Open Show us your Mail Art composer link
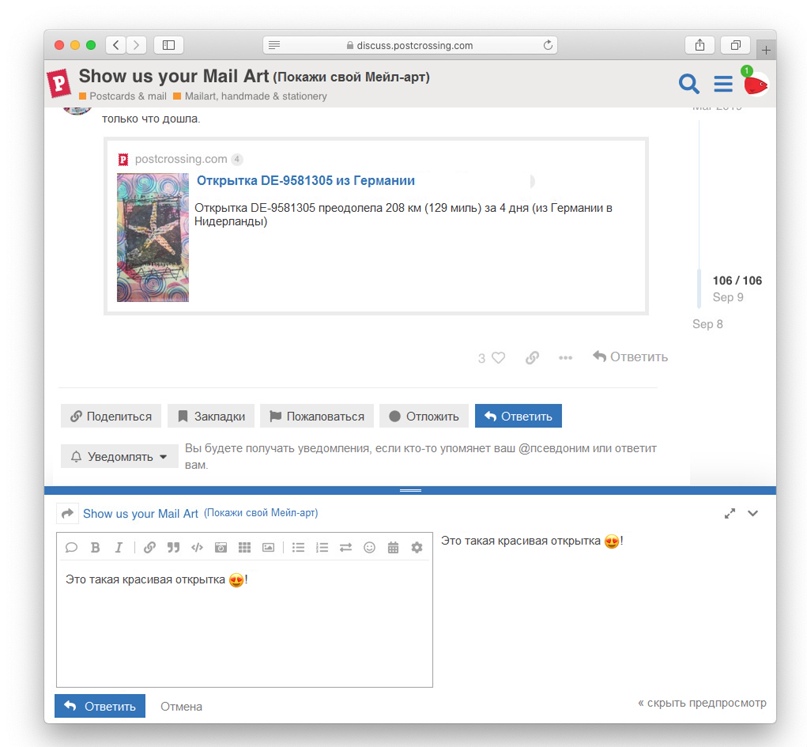The width and height of the screenshot is (807, 747). [x=200, y=513]
